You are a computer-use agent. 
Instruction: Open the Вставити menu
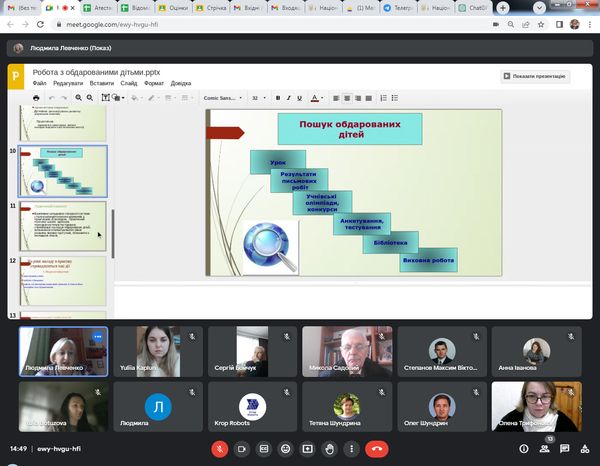101,83
